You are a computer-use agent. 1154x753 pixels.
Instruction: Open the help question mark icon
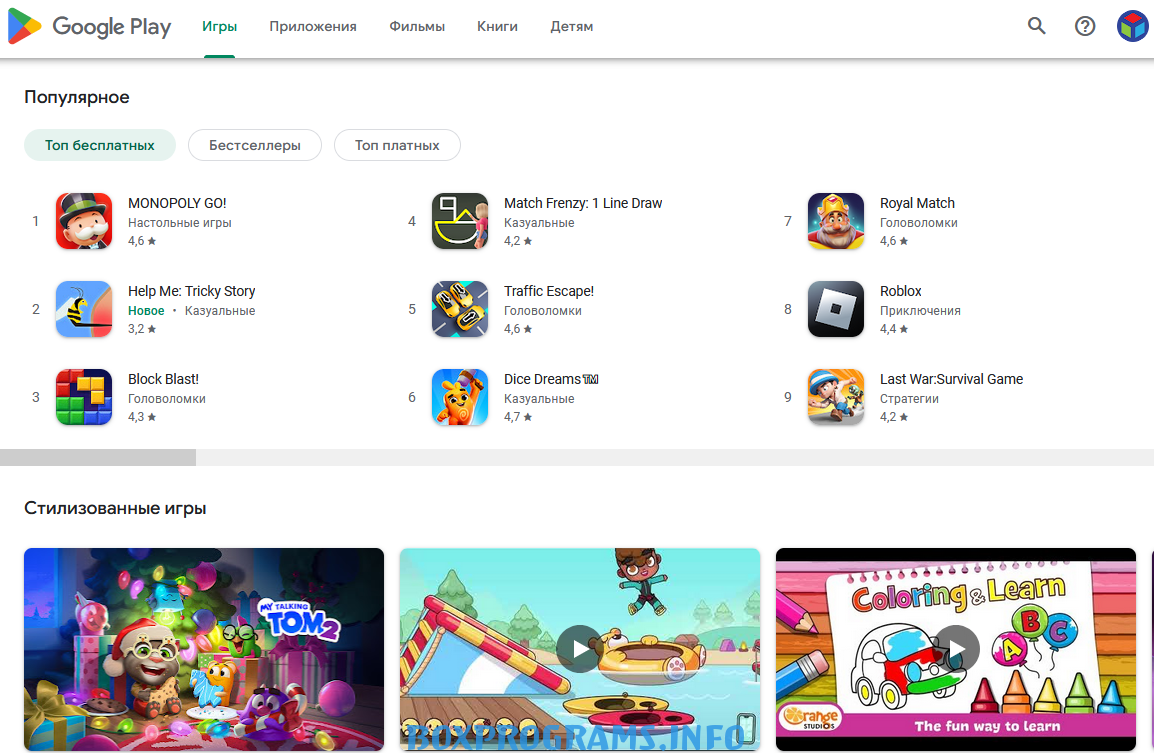pyautogui.click(x=1085, y=26)
